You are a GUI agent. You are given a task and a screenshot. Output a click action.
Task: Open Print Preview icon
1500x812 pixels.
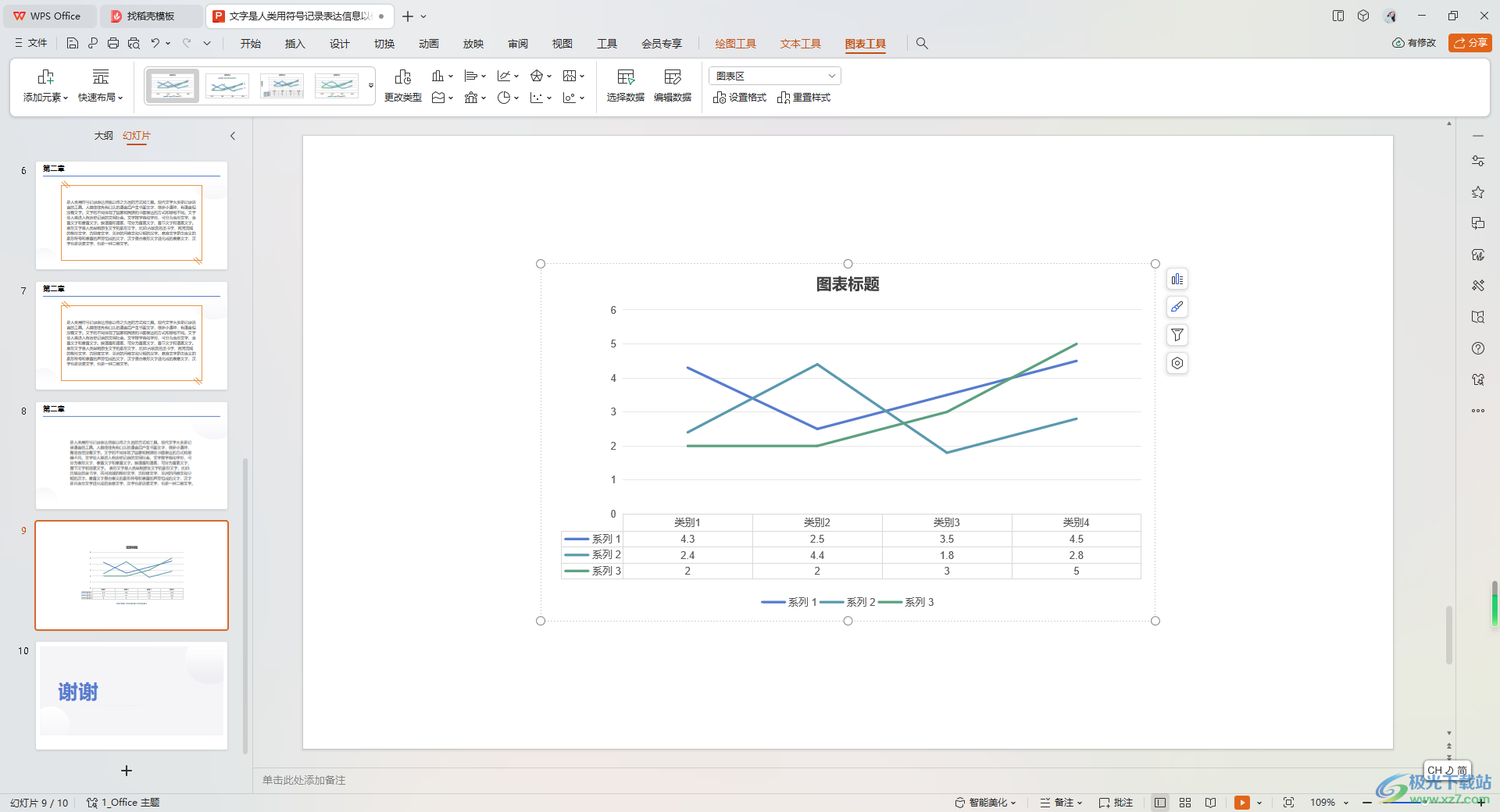point(134,44)
